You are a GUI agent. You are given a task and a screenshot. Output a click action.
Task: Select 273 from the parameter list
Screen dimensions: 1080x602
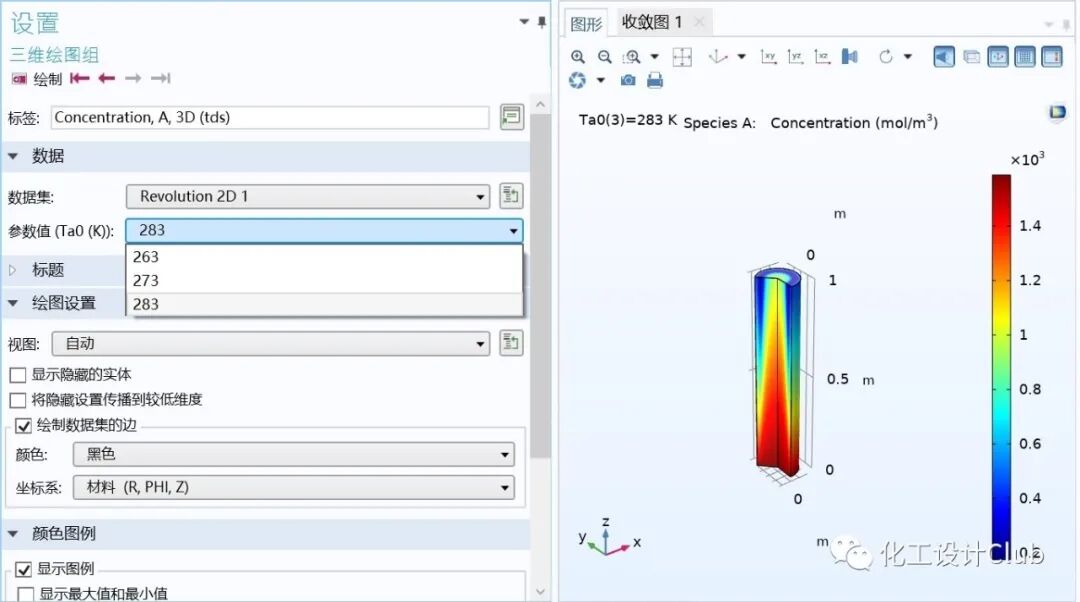324,280
